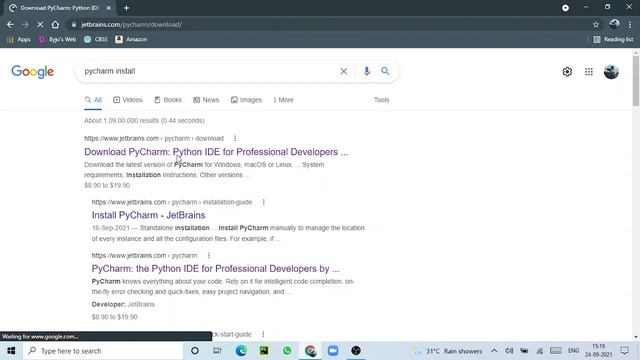The image size is (640, 360).
Task: Go back to the previous page
Action: [10, 24]
